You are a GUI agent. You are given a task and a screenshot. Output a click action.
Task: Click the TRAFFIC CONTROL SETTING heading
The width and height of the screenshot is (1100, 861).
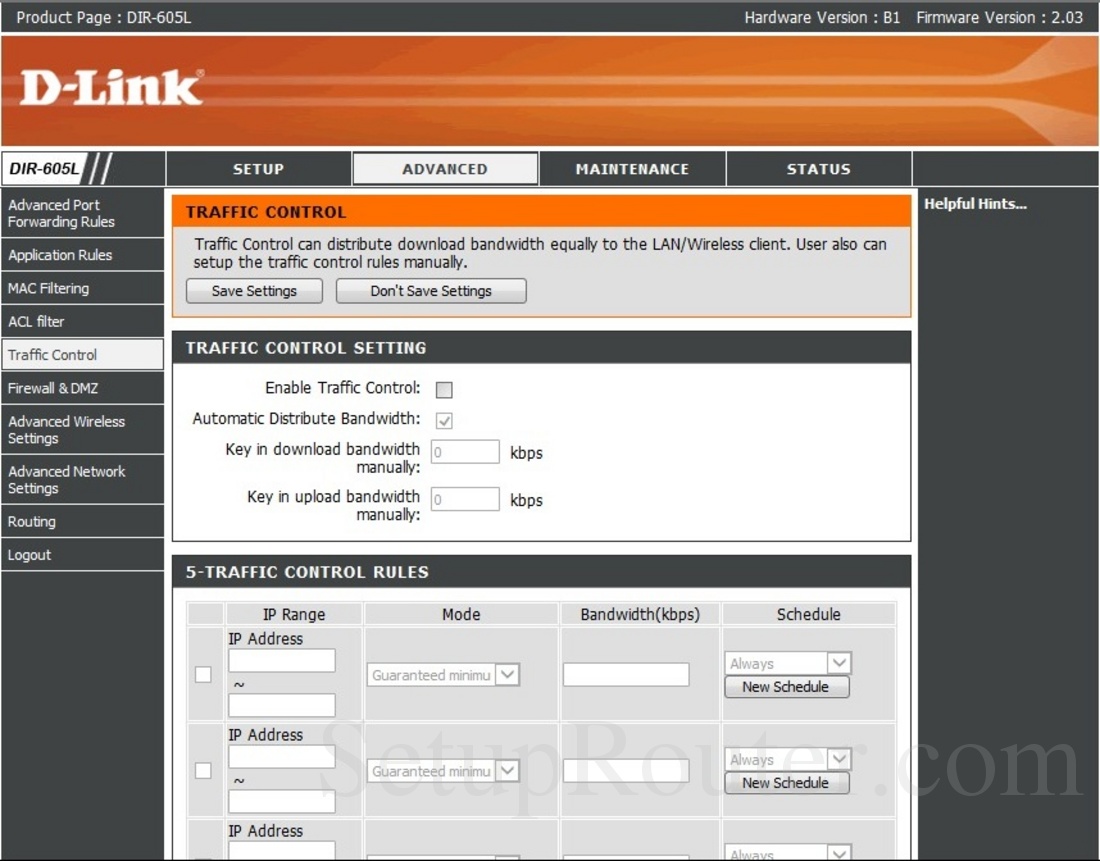306,348
